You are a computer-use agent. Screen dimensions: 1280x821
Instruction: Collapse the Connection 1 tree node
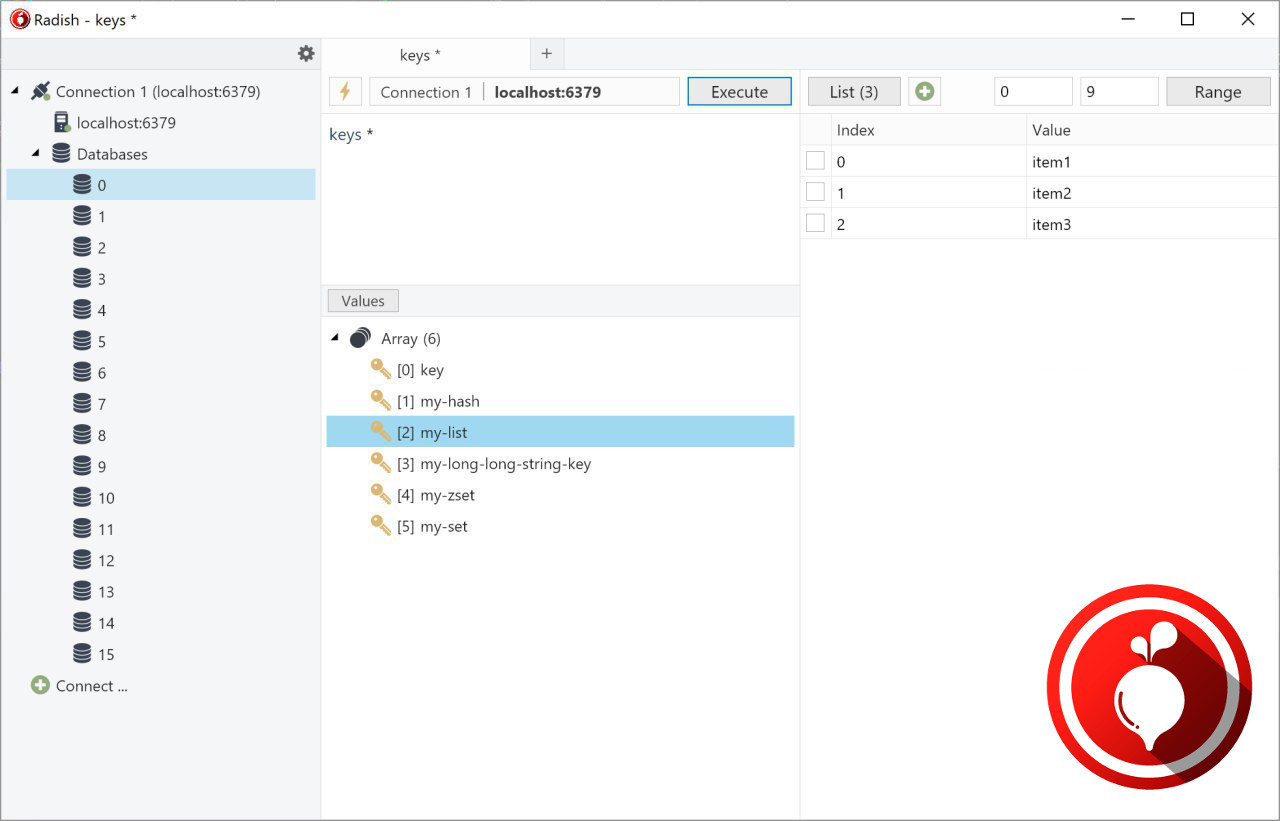coord(15,91)
